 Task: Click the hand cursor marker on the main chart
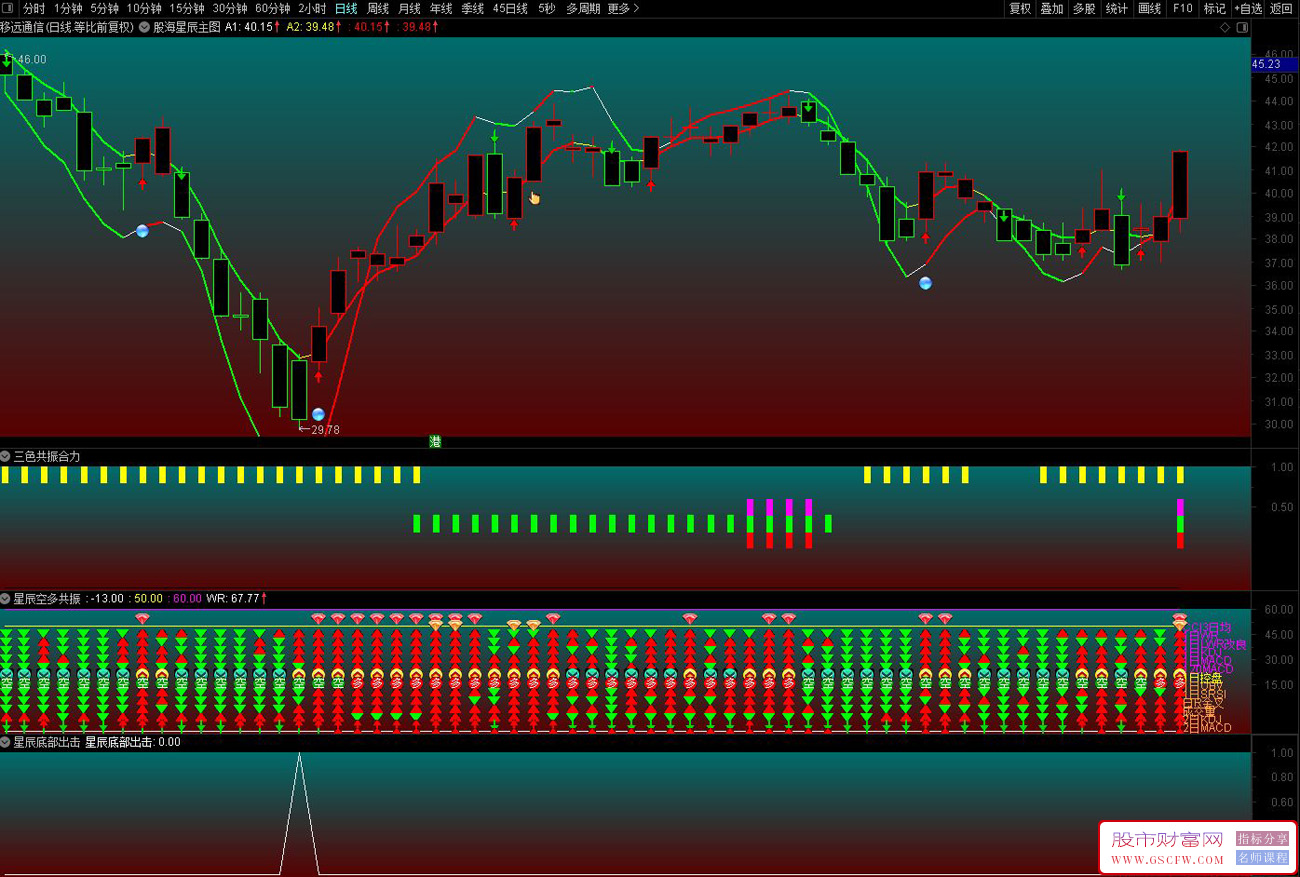535,198
